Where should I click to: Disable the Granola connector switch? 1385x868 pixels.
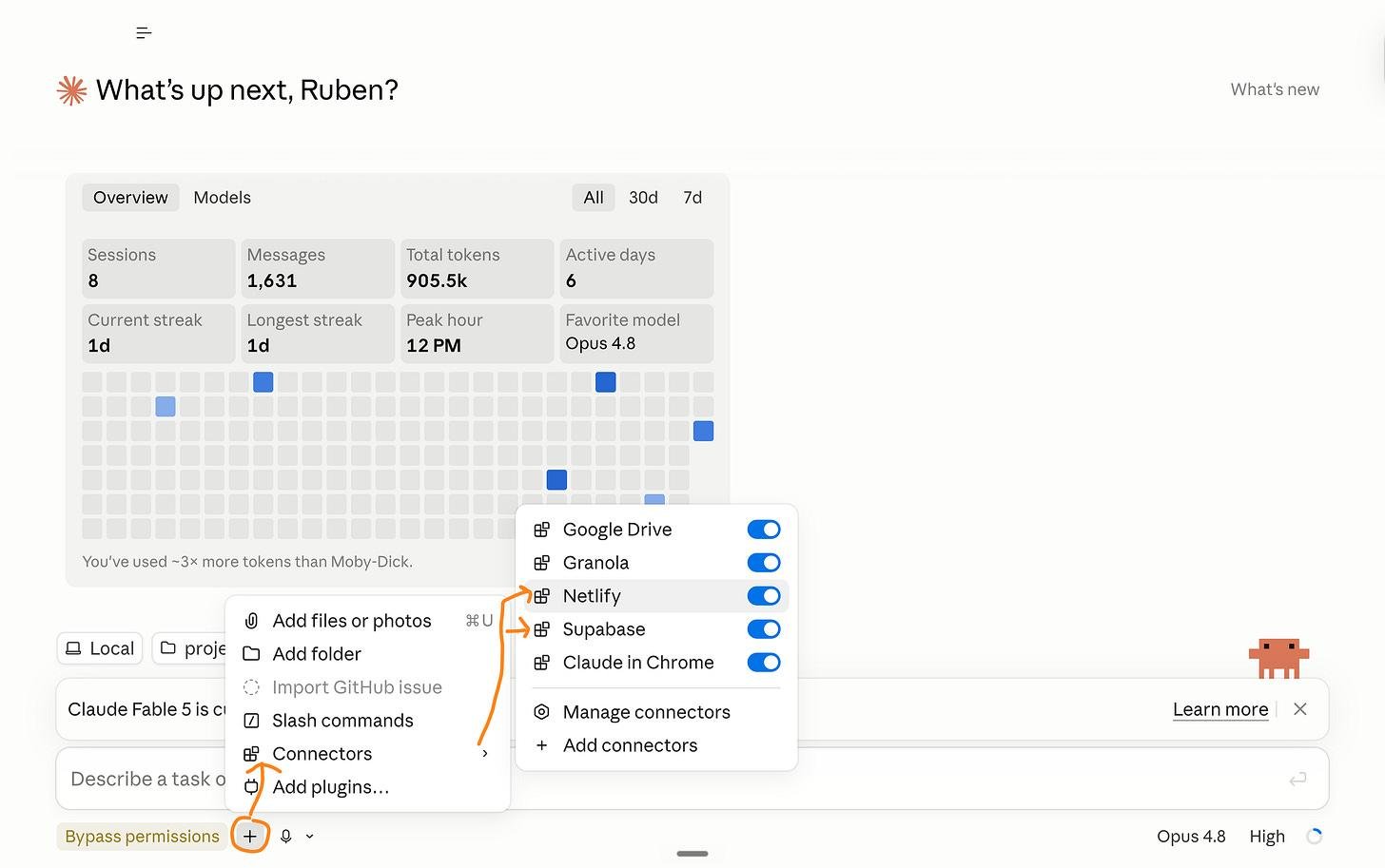[764, 563]
